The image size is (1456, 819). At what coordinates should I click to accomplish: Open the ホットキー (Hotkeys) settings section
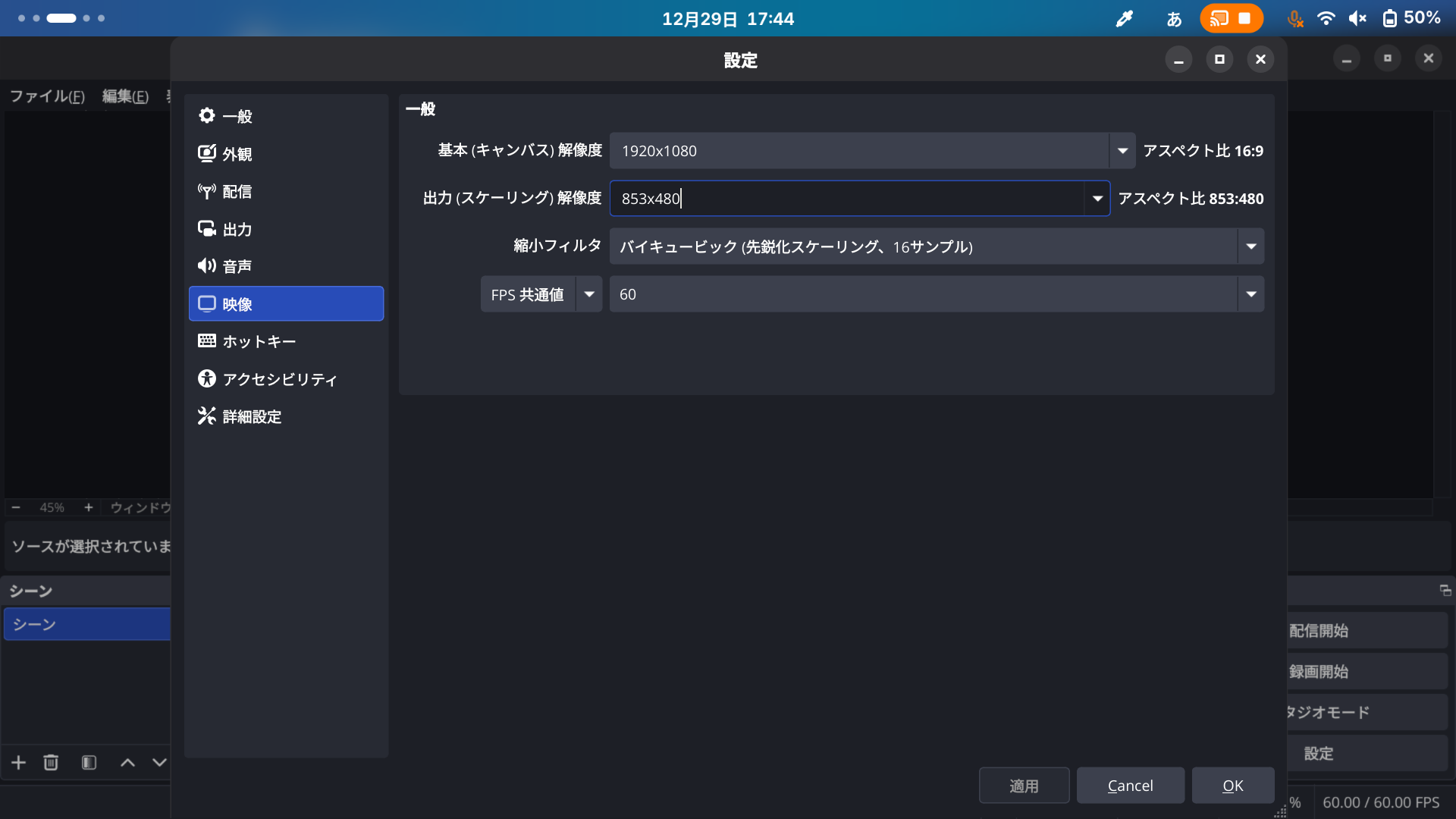(x=258, y=340)
